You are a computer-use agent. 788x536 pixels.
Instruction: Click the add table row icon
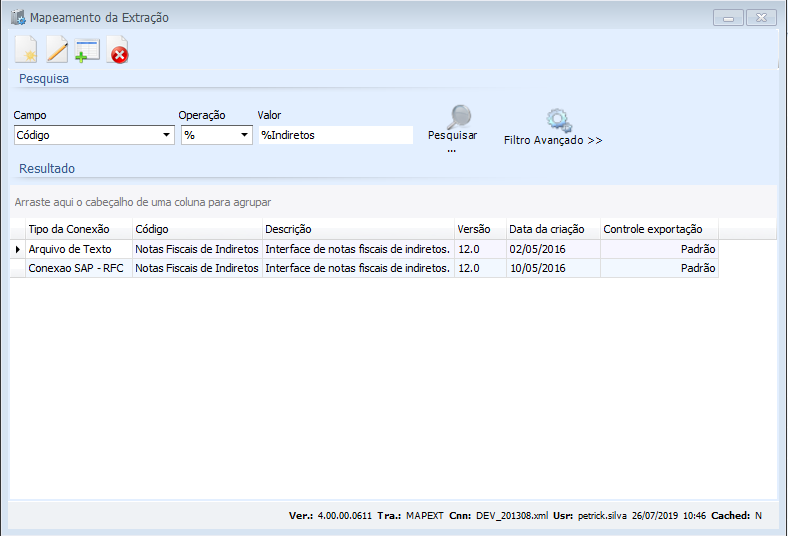[87, 50]
